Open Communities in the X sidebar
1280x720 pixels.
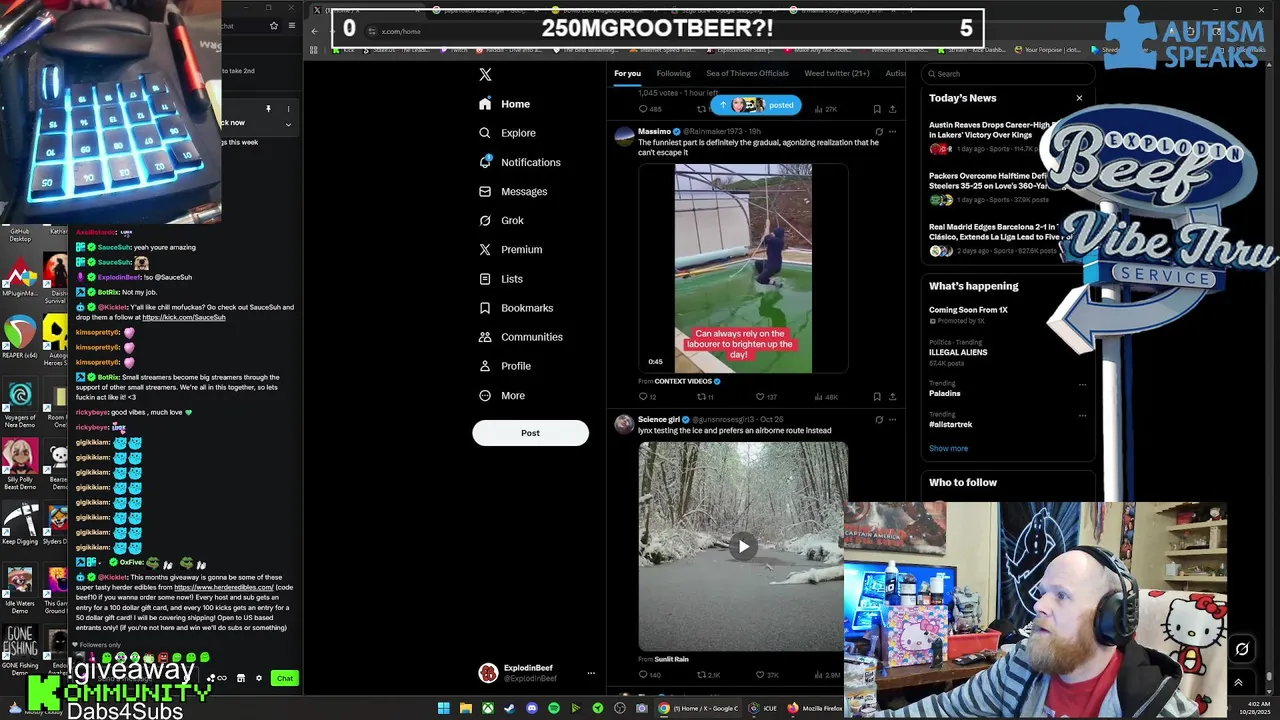(x=520, y=337)
